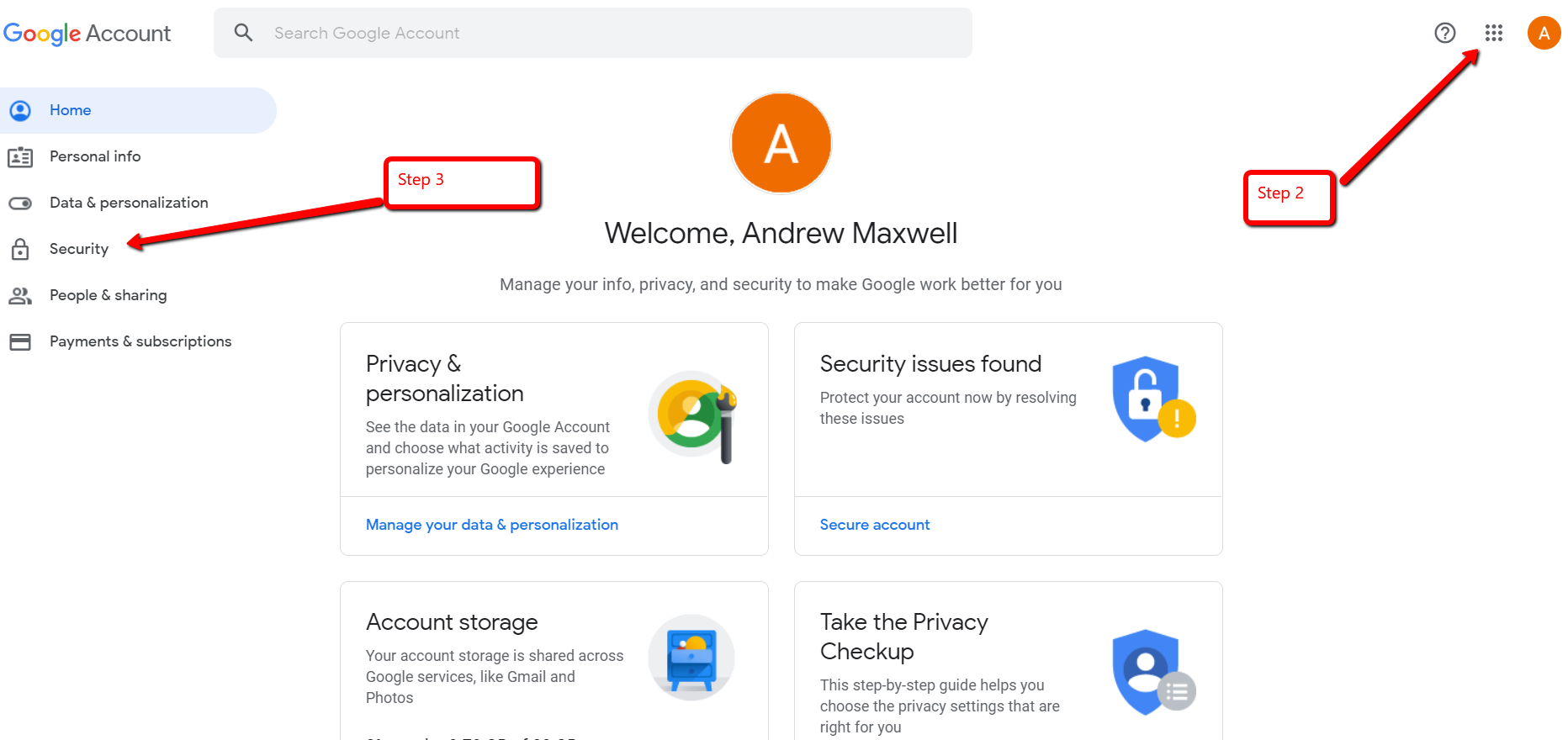This screenshot has height=740, width=1568.
Task: Open the Google apps grid icon
Action: [x=1494, y=33]
